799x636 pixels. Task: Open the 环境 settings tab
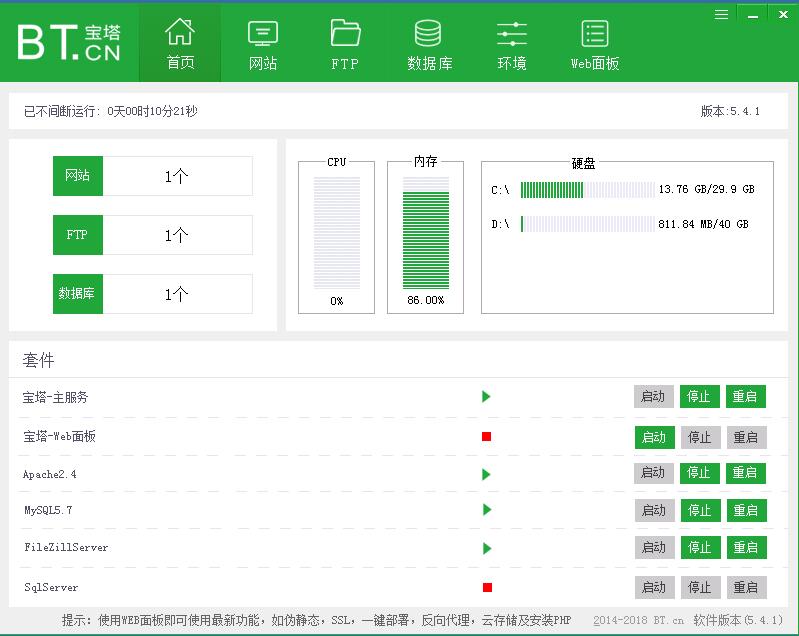click(x=512, y=44)
